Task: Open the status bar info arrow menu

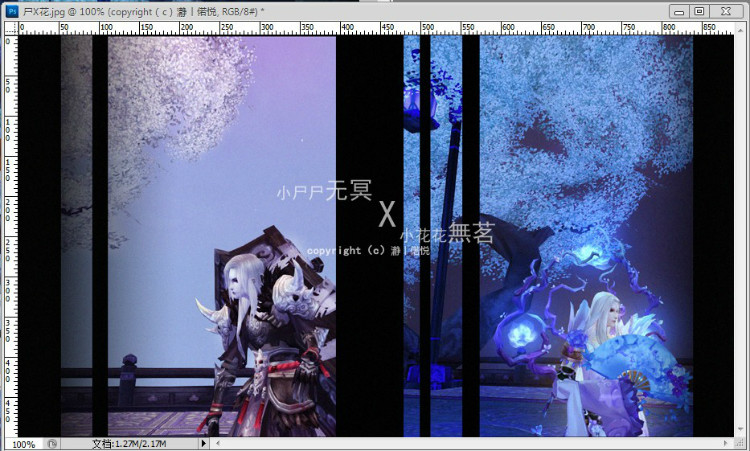Action: point(203,443)
